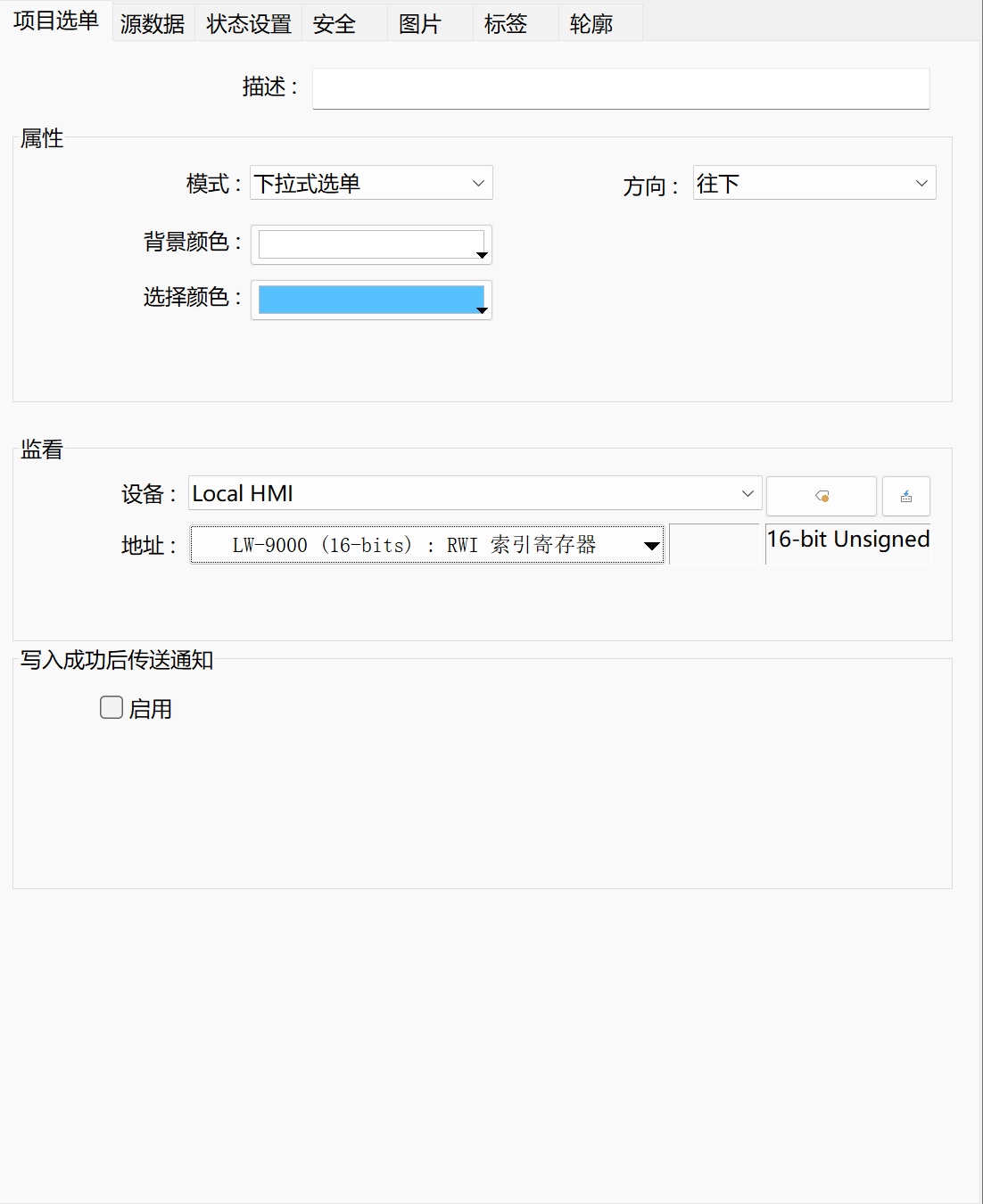Image resolution: width=983 pixels, height=1204 pixels.
Task: Select the 项目选单 tab
Action: pyautogui.click(x=55, y=21)
